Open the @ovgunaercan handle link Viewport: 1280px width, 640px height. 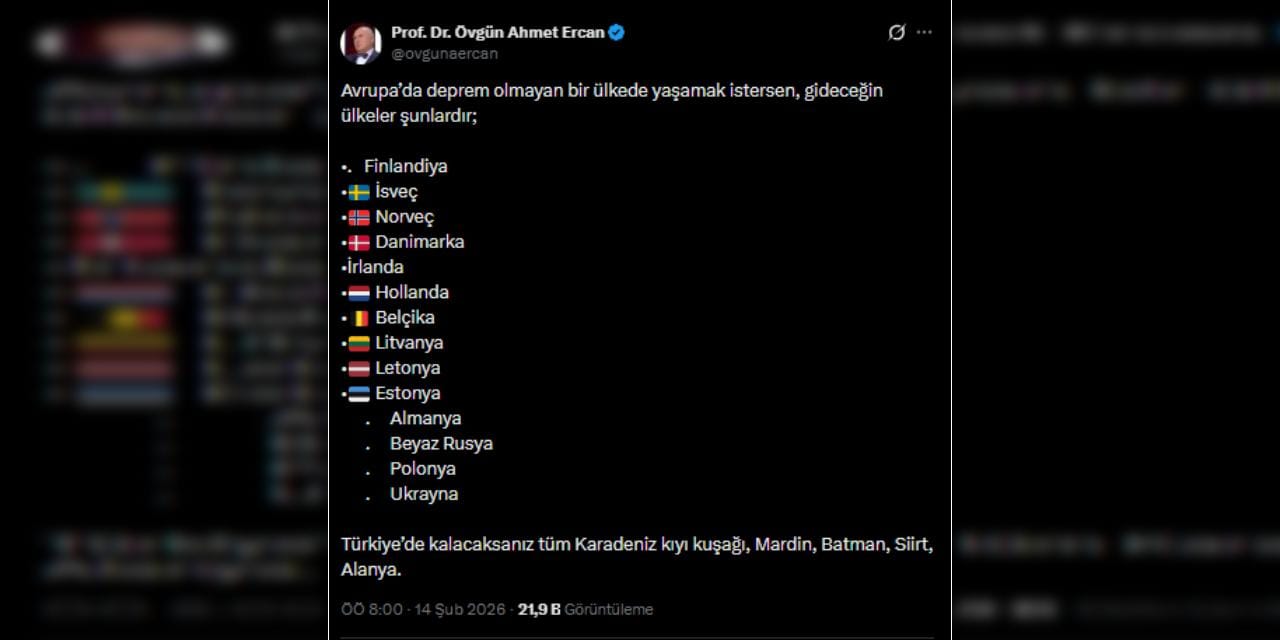pos(444,54)
